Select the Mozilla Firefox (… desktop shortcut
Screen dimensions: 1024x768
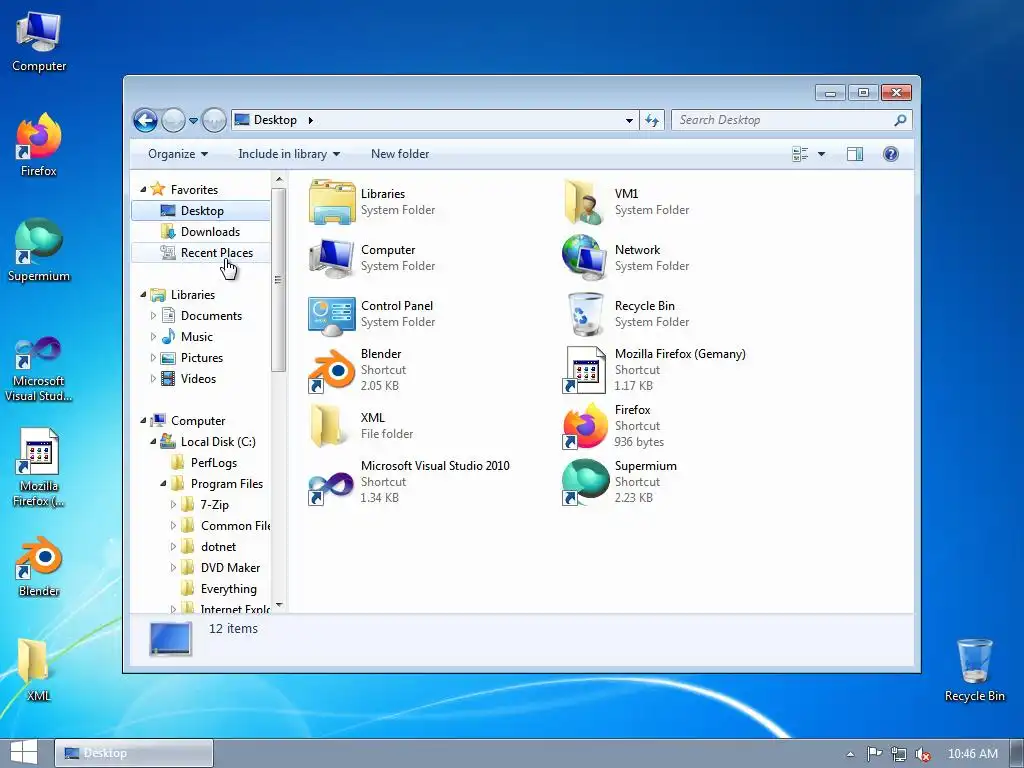[39, 468]
